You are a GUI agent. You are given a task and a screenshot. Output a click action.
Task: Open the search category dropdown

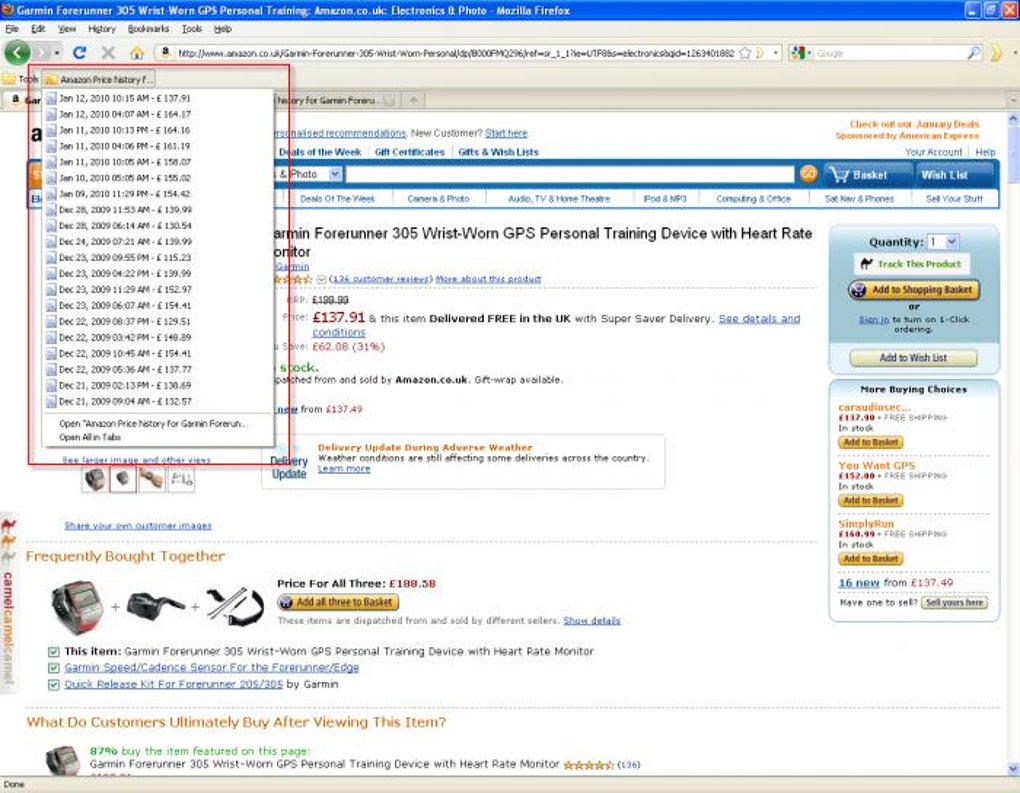(334, 174)
